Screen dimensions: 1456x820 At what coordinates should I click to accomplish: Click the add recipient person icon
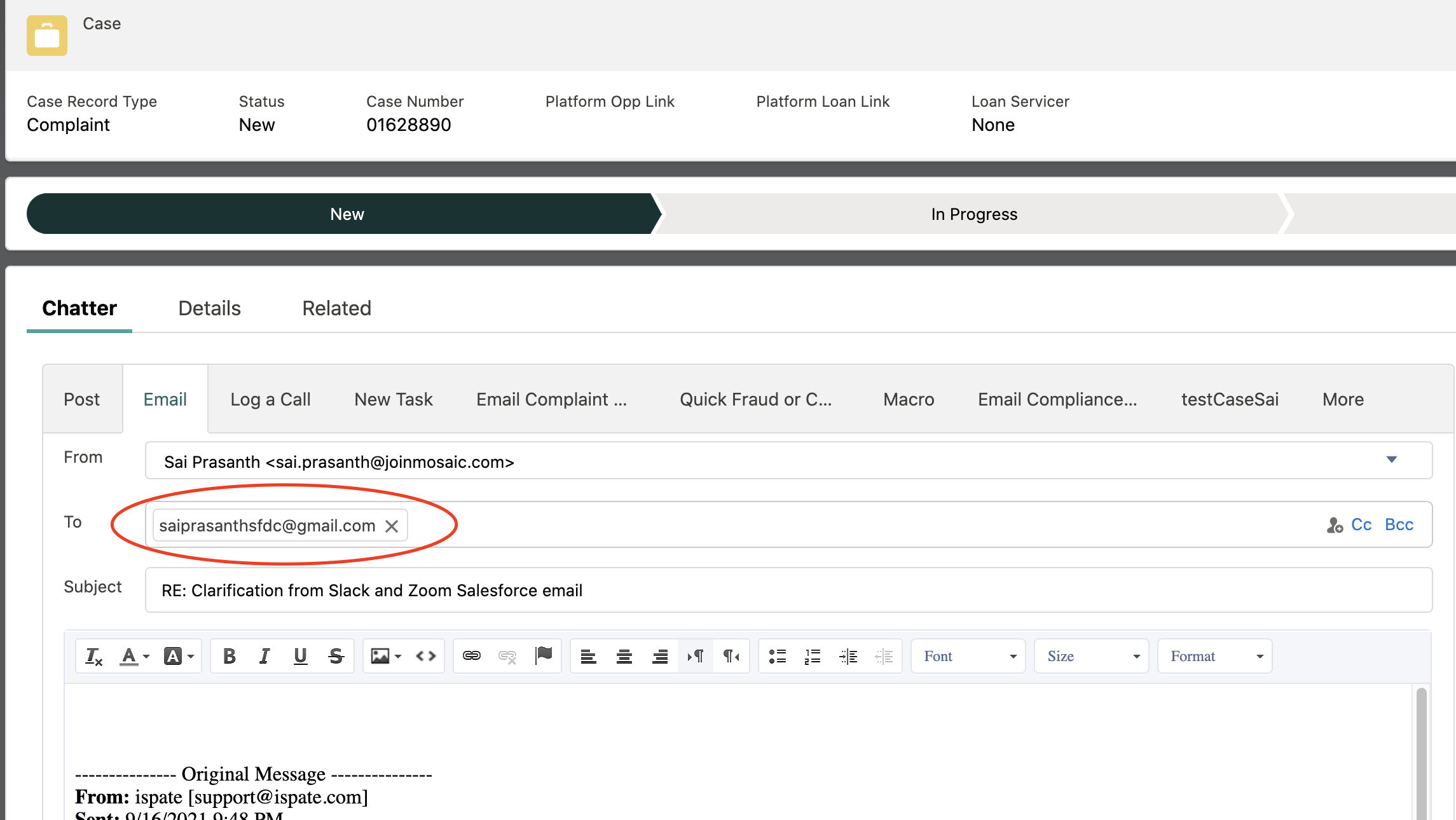1334,525
